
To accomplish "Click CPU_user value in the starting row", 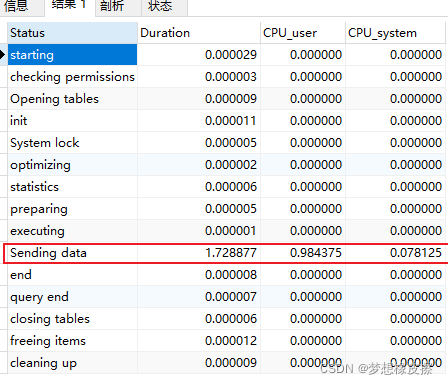I will tap(316, 55).
